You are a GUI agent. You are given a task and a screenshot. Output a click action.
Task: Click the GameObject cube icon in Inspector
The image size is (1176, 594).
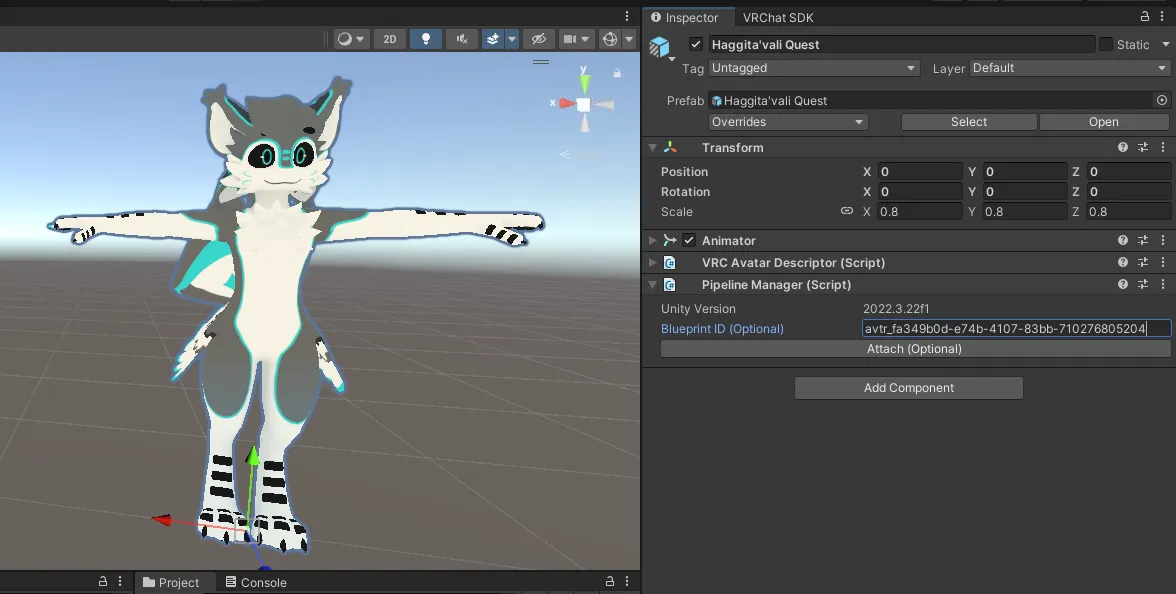click(x=659, y=46)
